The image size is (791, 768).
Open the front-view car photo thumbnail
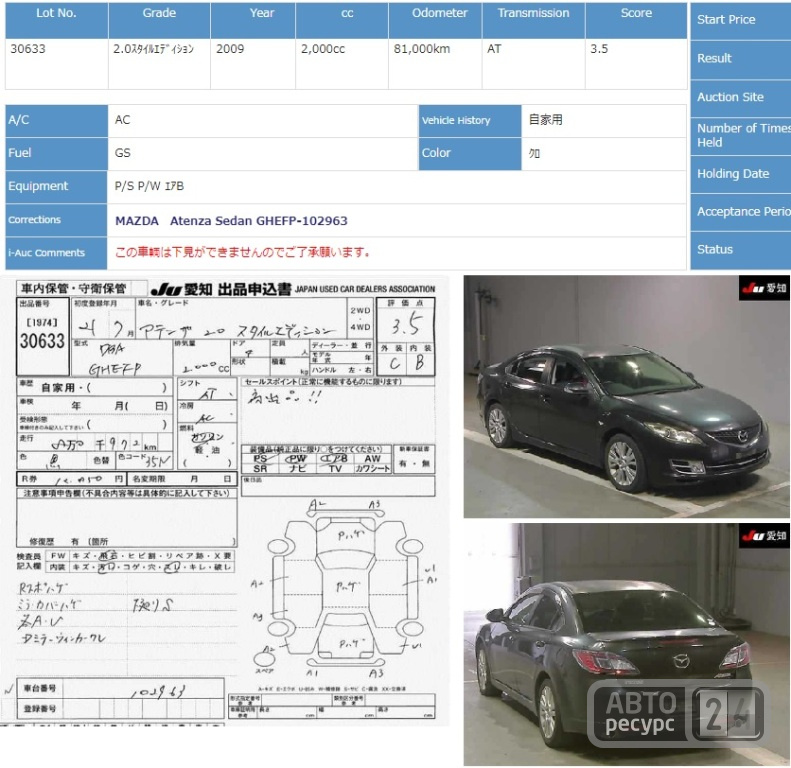point(627,396)
